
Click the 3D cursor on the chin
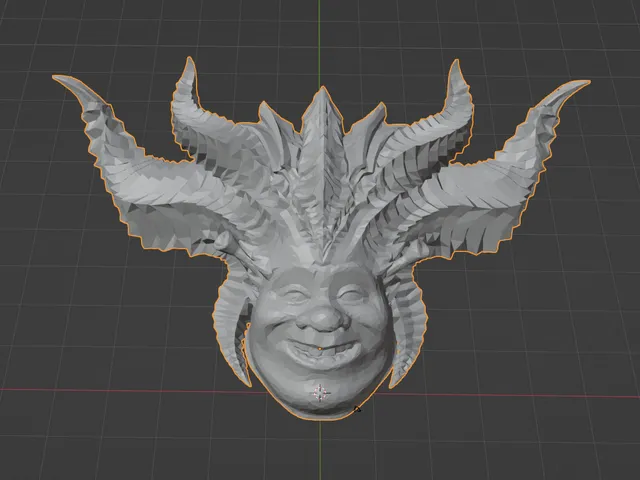coord(320,393)
